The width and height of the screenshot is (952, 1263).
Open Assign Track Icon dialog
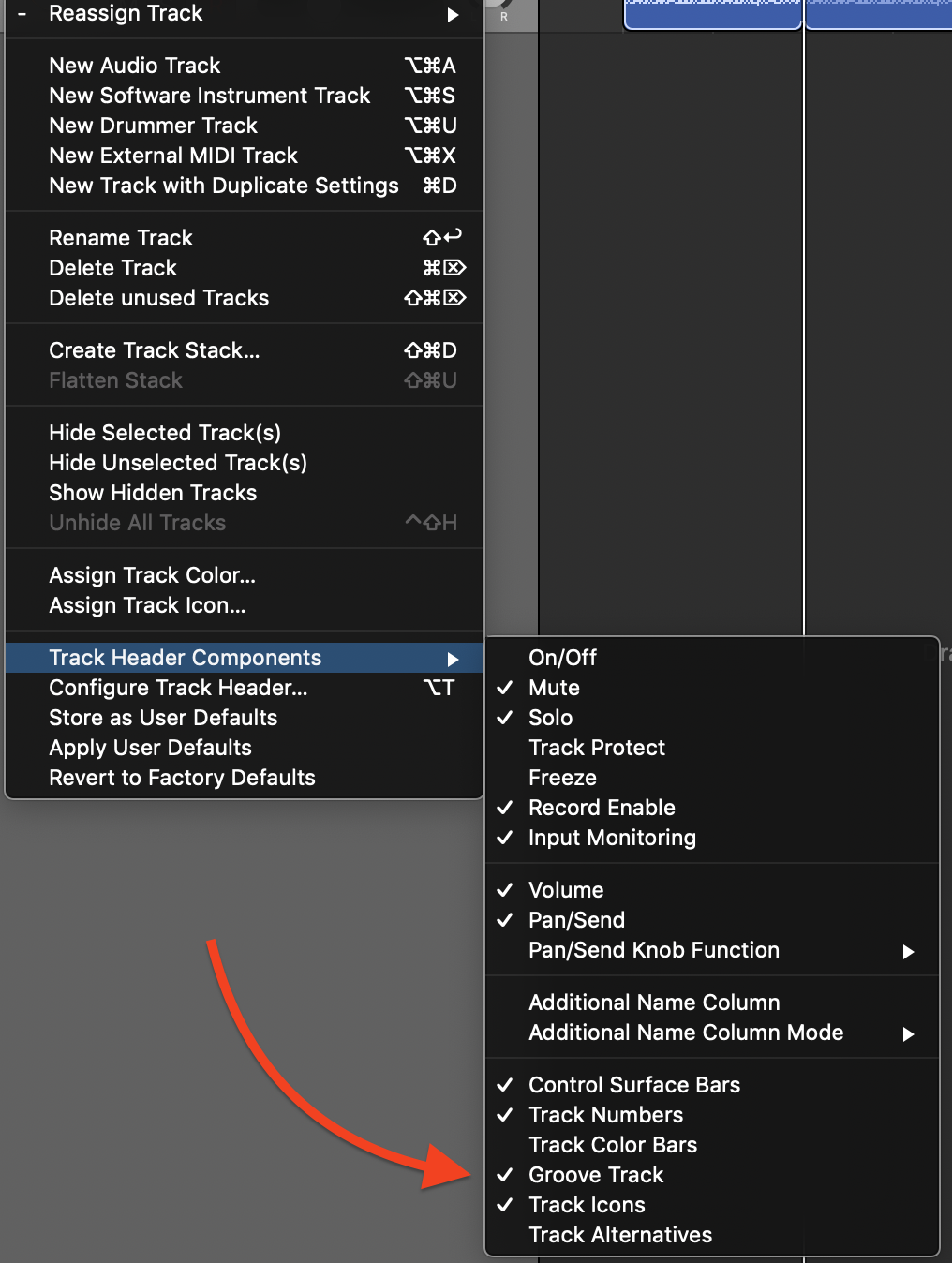pyautogui.click(x=147, y=605)
